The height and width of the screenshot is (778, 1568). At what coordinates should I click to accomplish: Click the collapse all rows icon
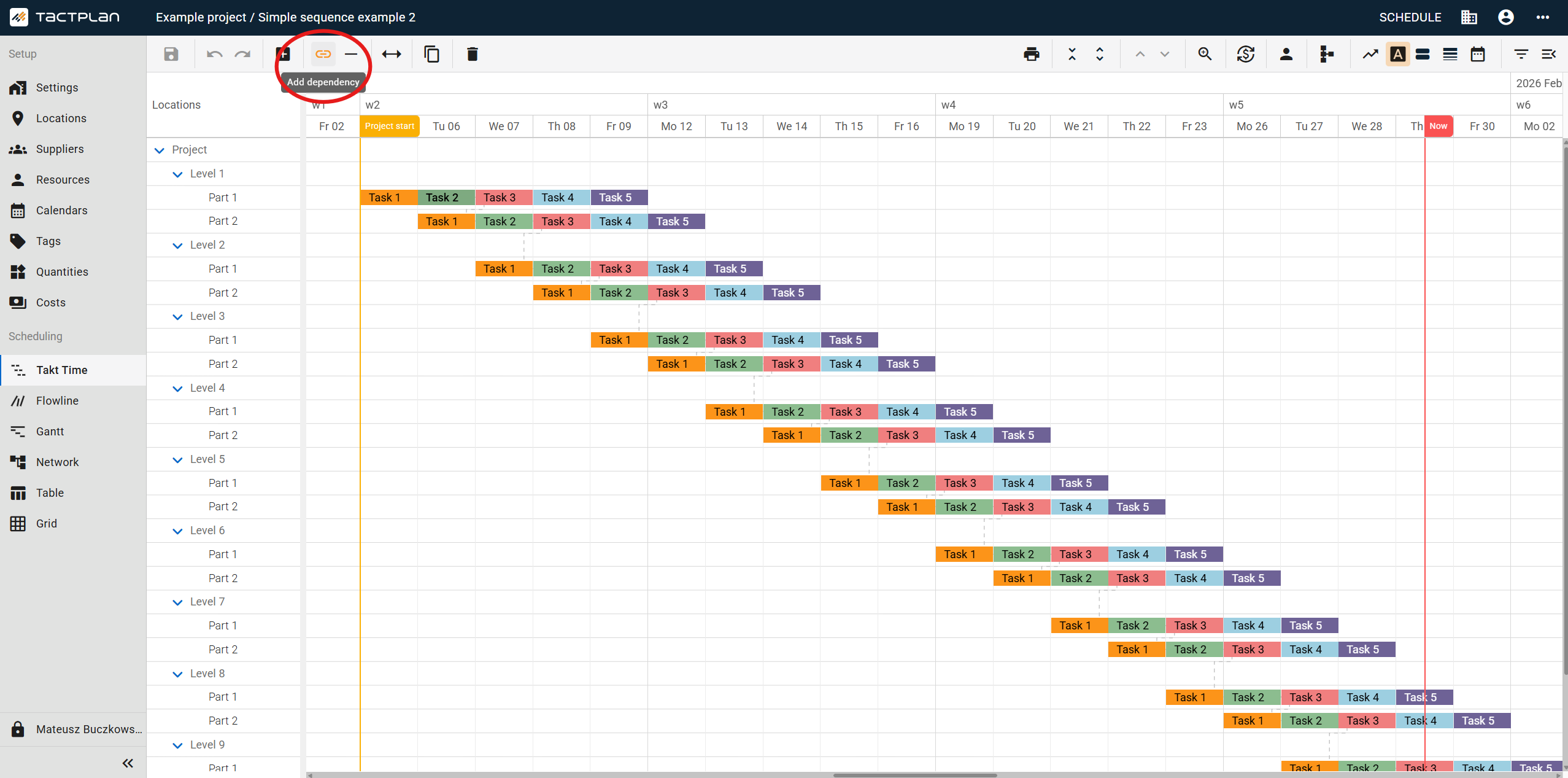pyautogui.click(x=1072, y=54)
